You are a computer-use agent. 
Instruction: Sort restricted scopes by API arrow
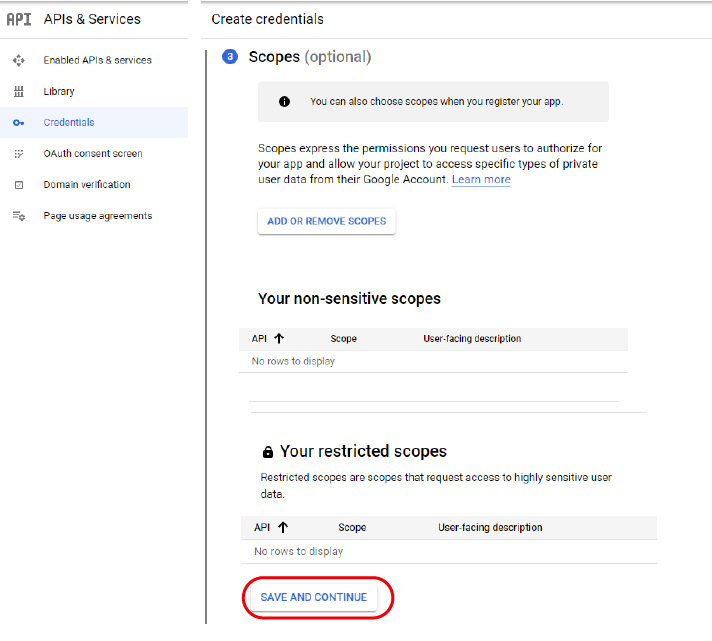click(283, 527)
